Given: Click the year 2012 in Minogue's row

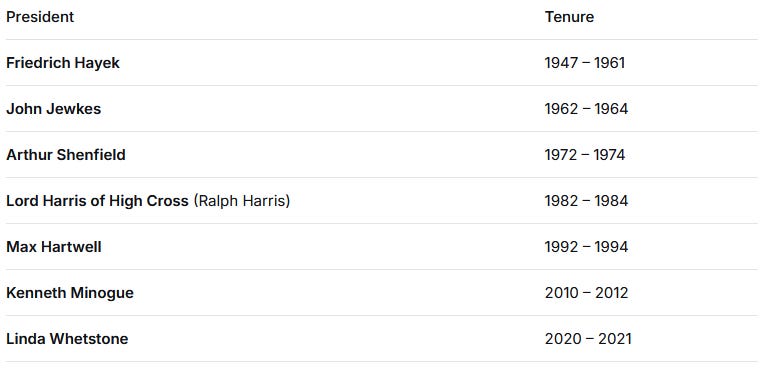Looking at the screenshot, I should pos(612,293).
